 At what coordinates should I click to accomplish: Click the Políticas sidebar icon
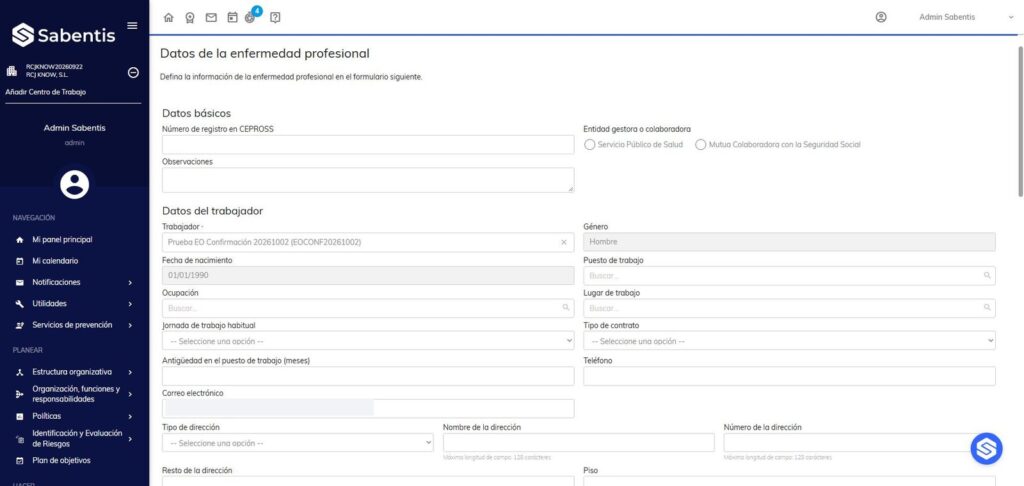(20, 416)
